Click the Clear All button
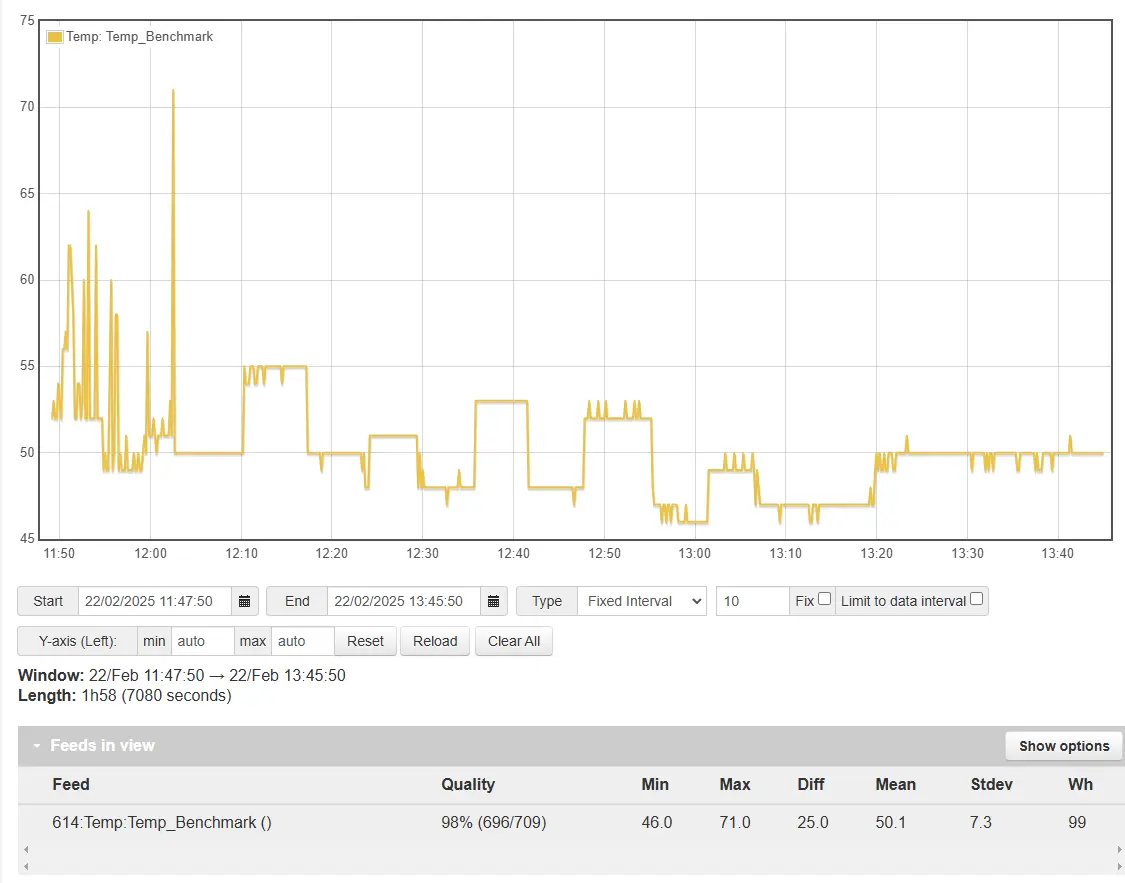 [514, 641]
